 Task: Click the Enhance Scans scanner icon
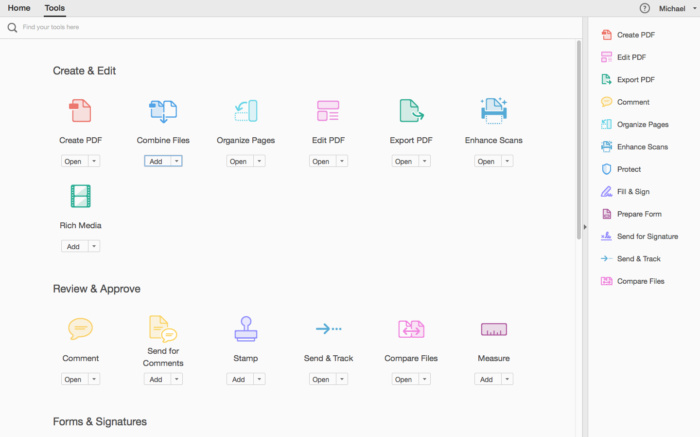[493, 111]
